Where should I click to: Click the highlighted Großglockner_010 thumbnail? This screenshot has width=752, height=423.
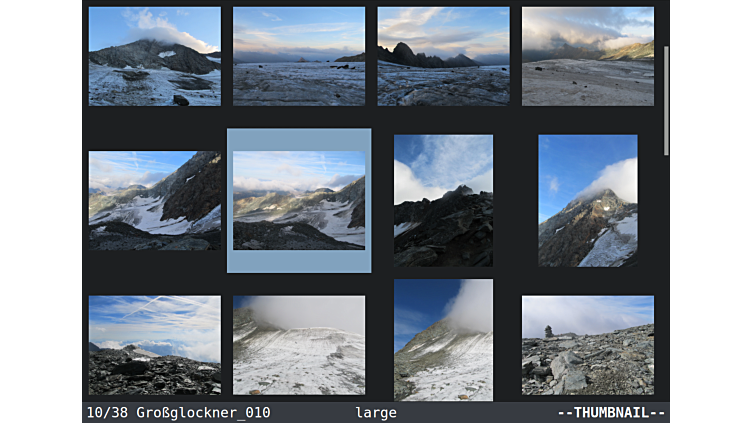pyautogui.click(x=299, y=200)
